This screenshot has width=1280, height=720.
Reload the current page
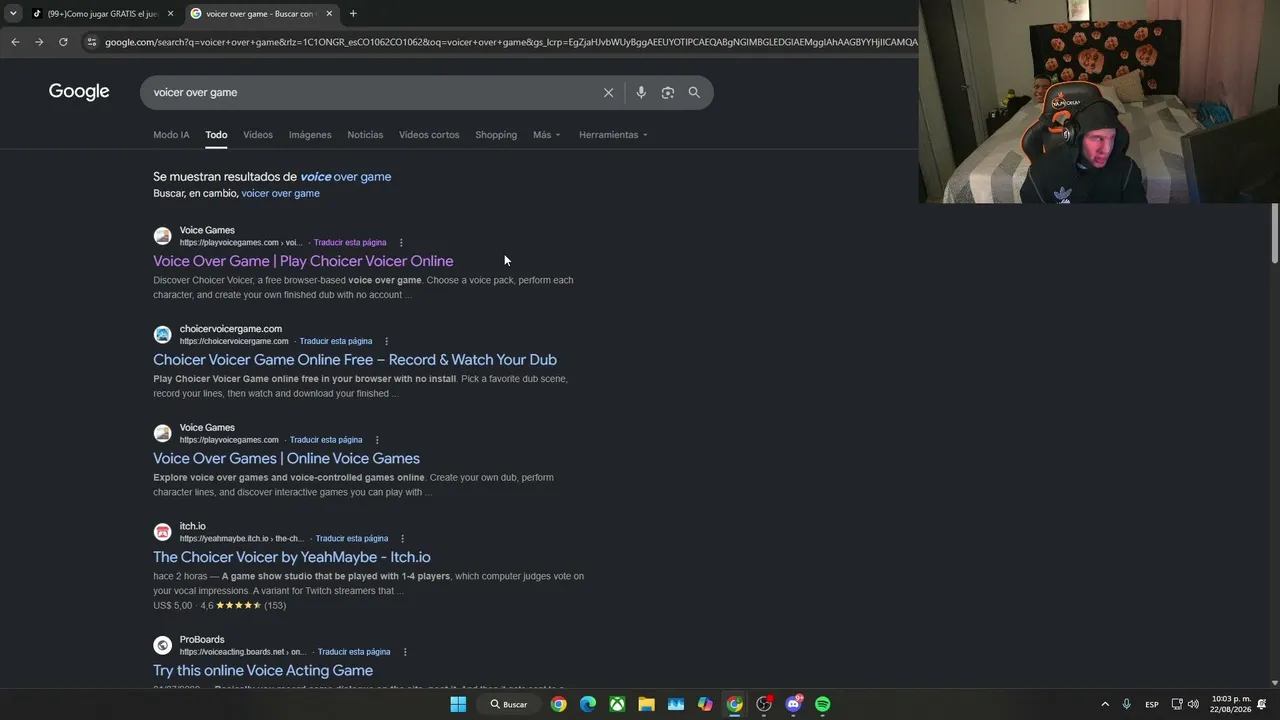(63, 42)
